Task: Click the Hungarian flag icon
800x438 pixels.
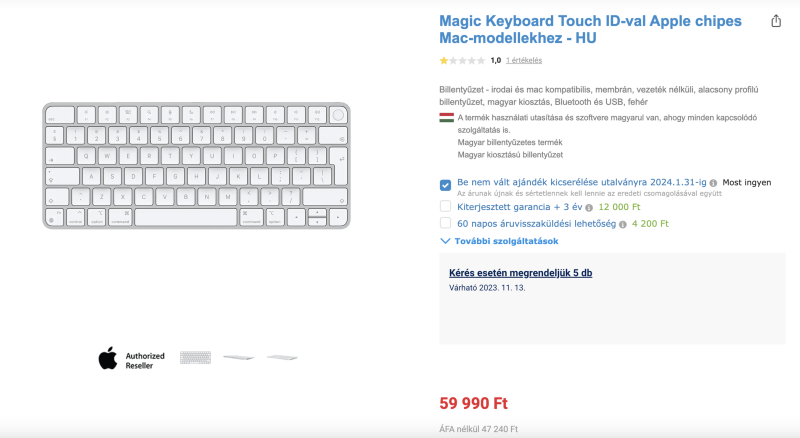Action: pos(446,118)
